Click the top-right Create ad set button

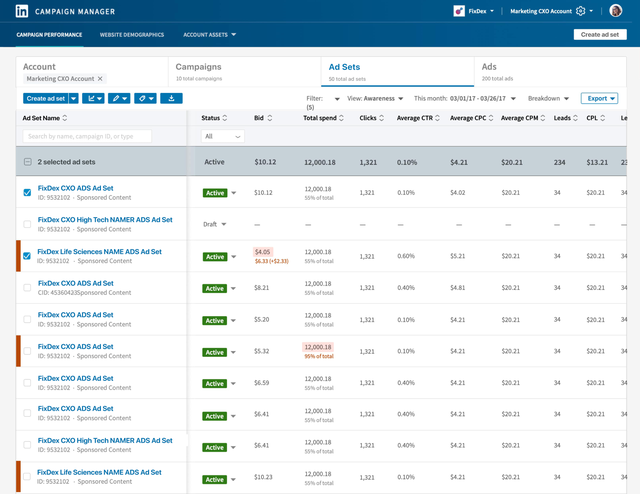point(600,35)
